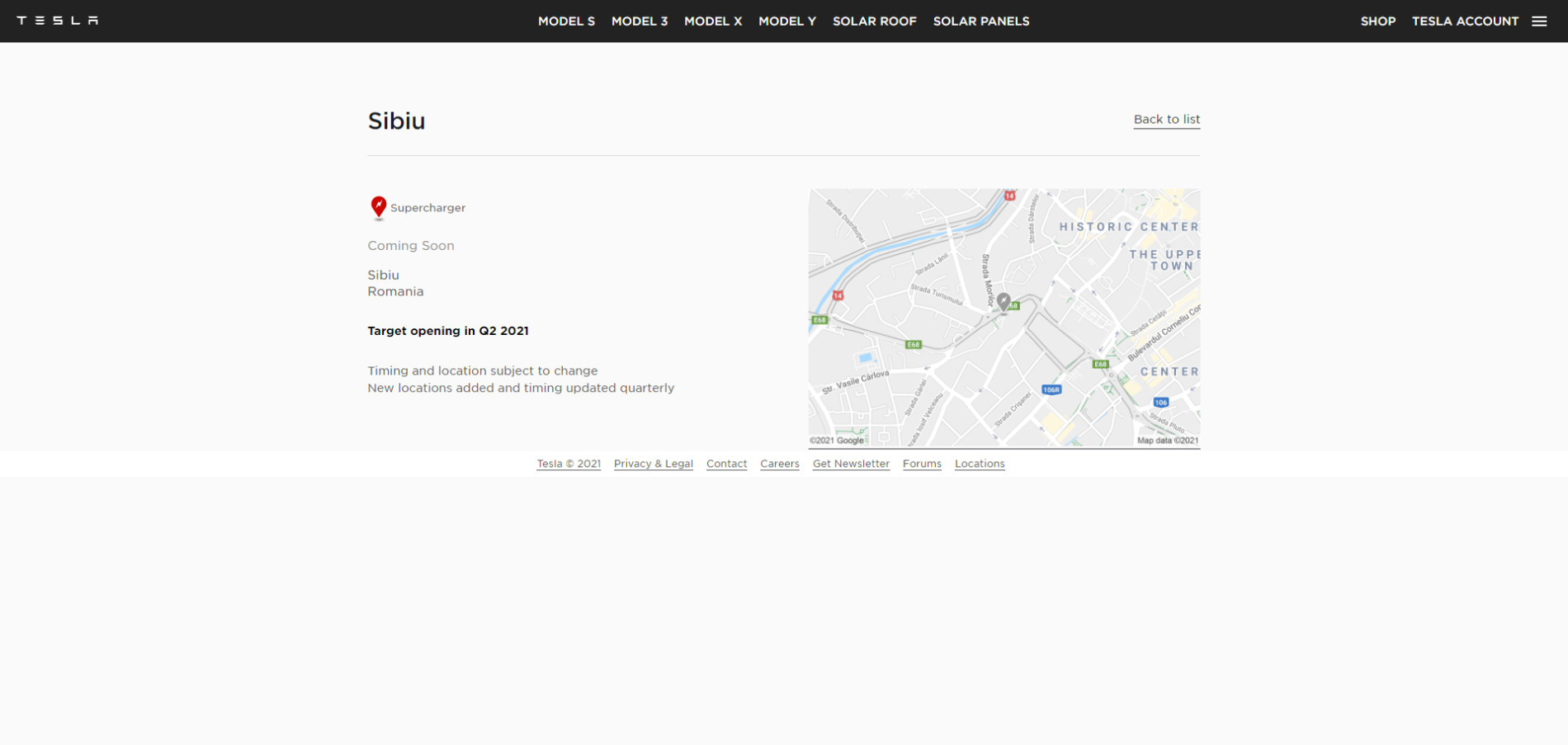The height and width of the screenshot is (745, 1568).
Task: Click Historic Center label on map
Action: pos(1128,227)
